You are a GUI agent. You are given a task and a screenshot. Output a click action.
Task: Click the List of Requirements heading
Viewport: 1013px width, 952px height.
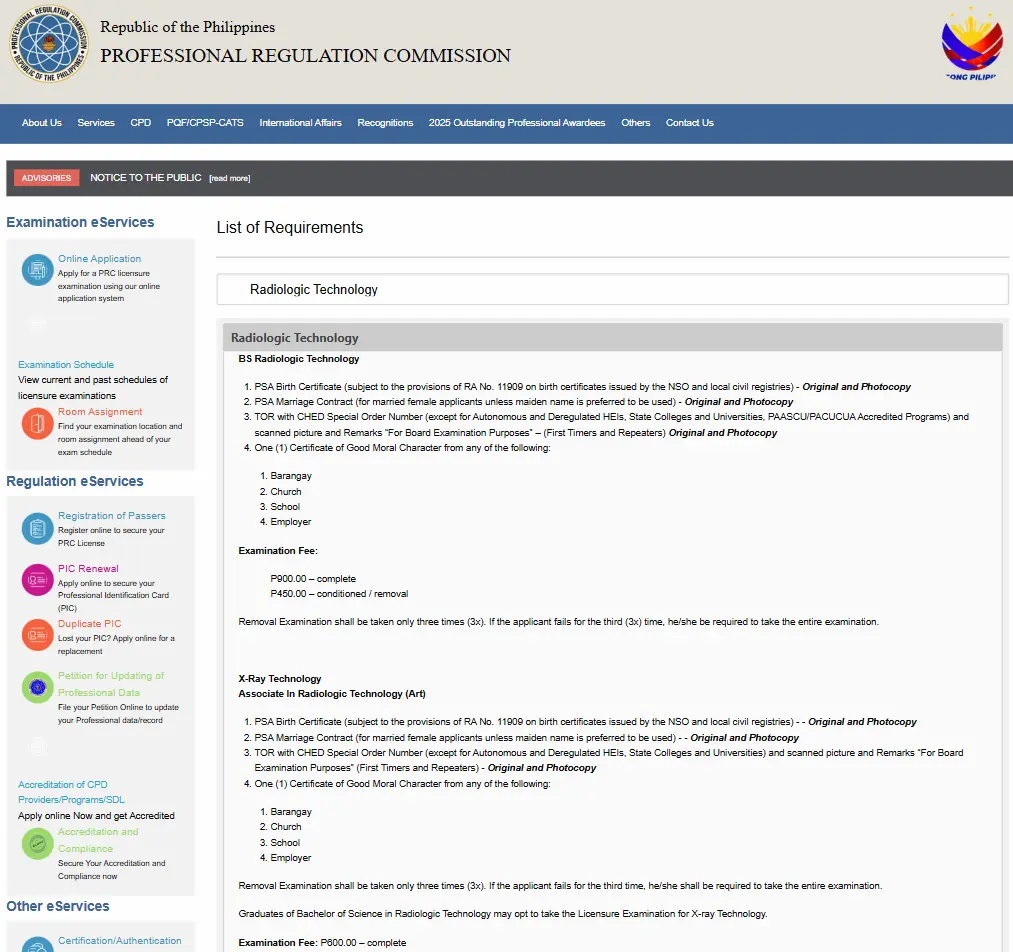pyautogui.click(x=290, y=227)
